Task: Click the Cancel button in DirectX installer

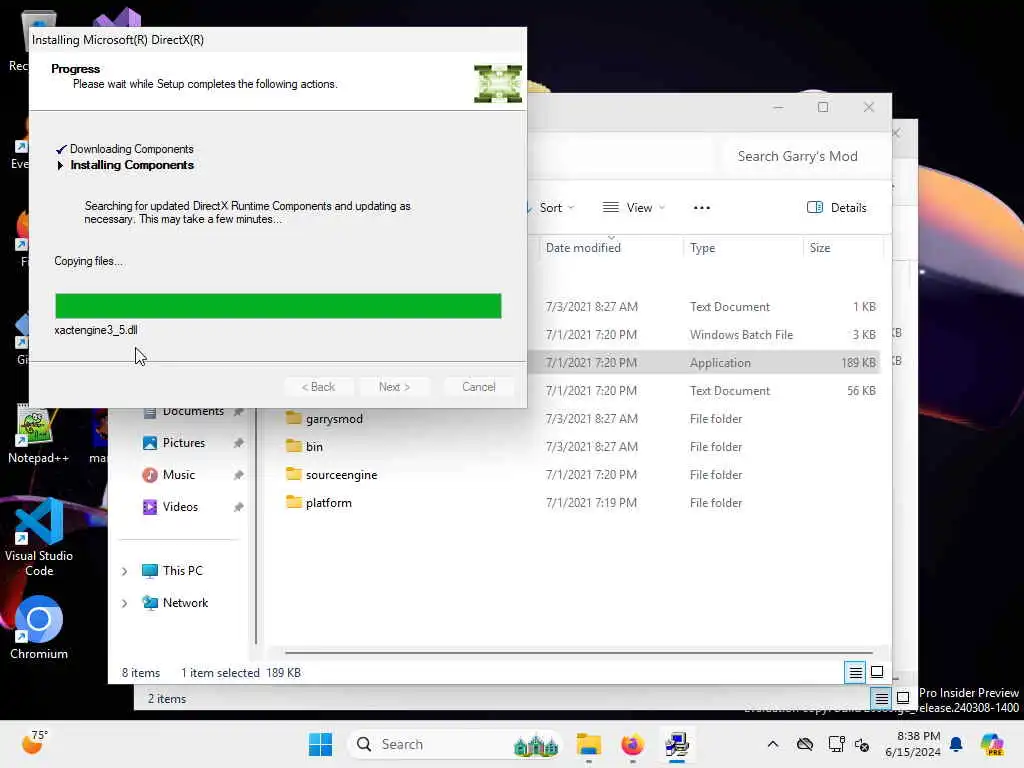Action: (478, 387)
